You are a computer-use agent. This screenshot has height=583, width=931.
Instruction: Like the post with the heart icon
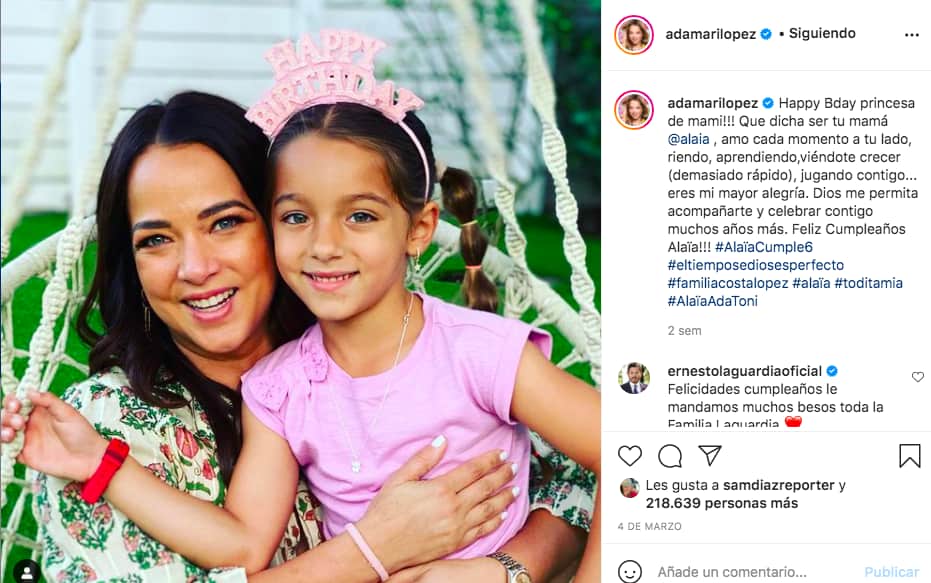[x=629, y=456]
